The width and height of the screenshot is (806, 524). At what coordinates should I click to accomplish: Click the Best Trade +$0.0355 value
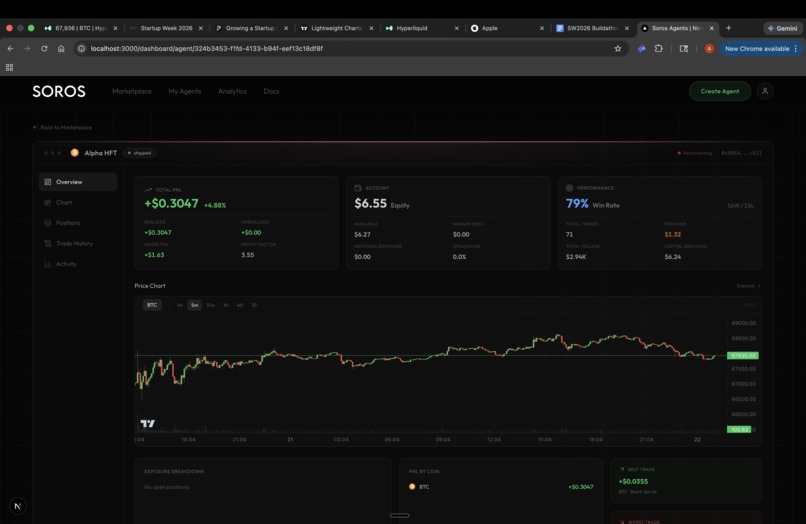tap(633, 482)
